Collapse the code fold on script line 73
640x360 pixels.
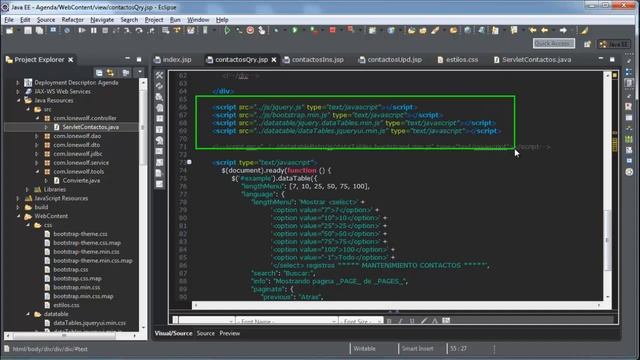[189, 162]
